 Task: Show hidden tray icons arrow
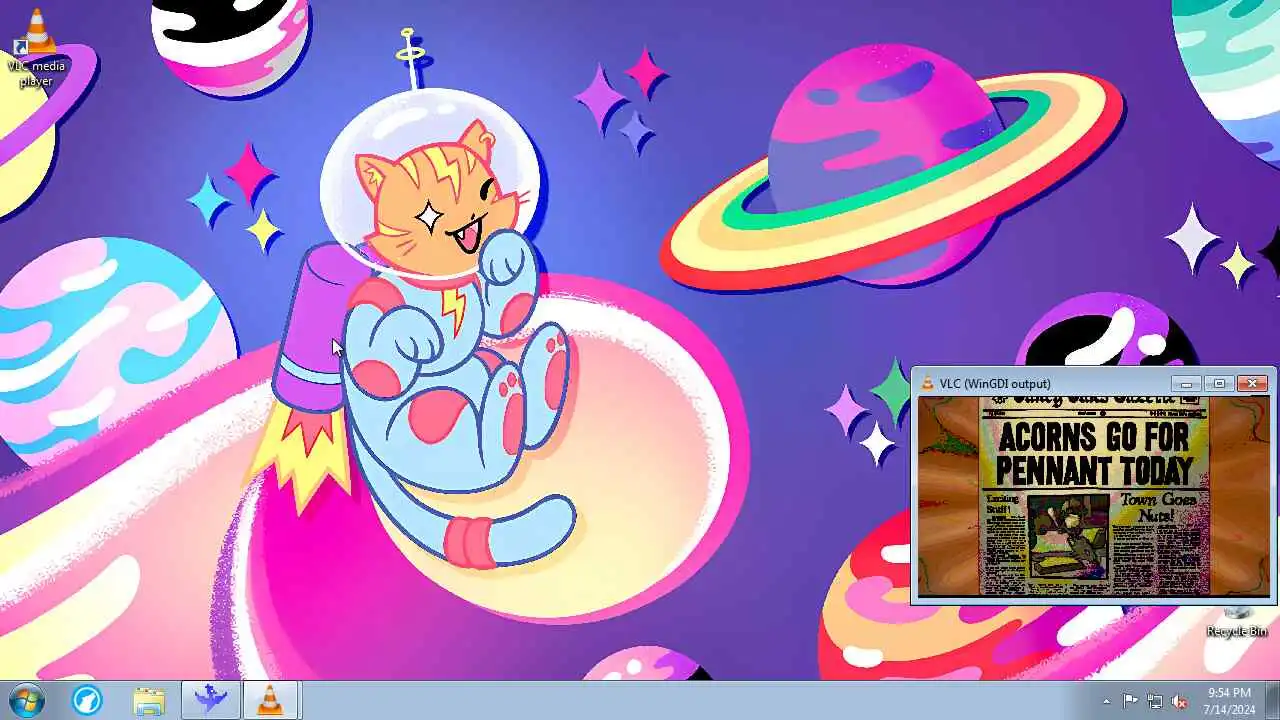(x=1106, y=701)
